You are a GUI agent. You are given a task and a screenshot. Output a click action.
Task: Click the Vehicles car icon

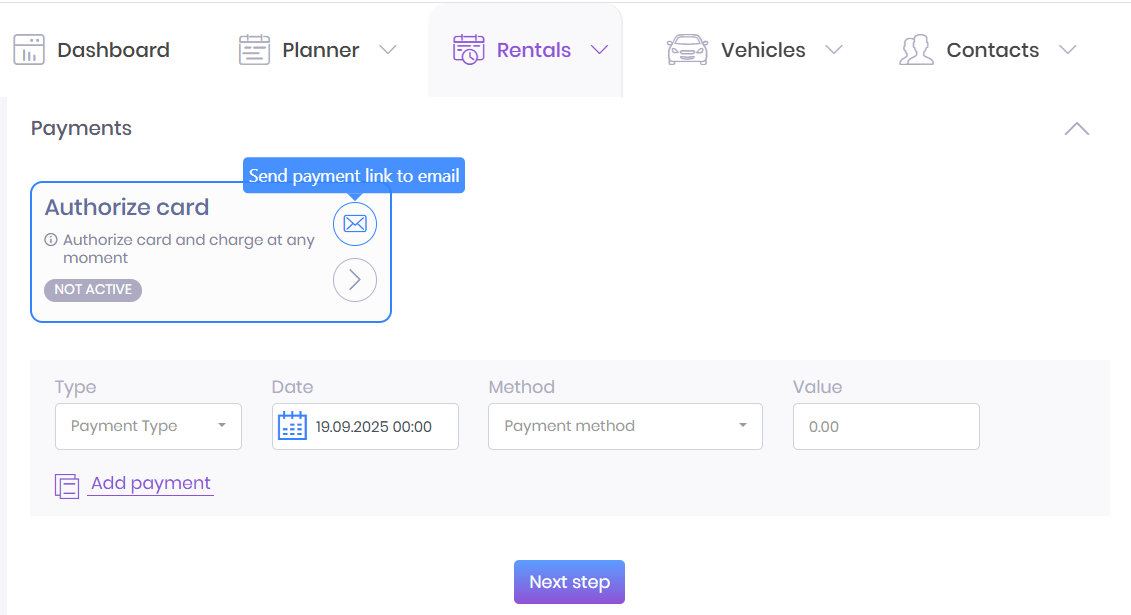coord(687,50)
